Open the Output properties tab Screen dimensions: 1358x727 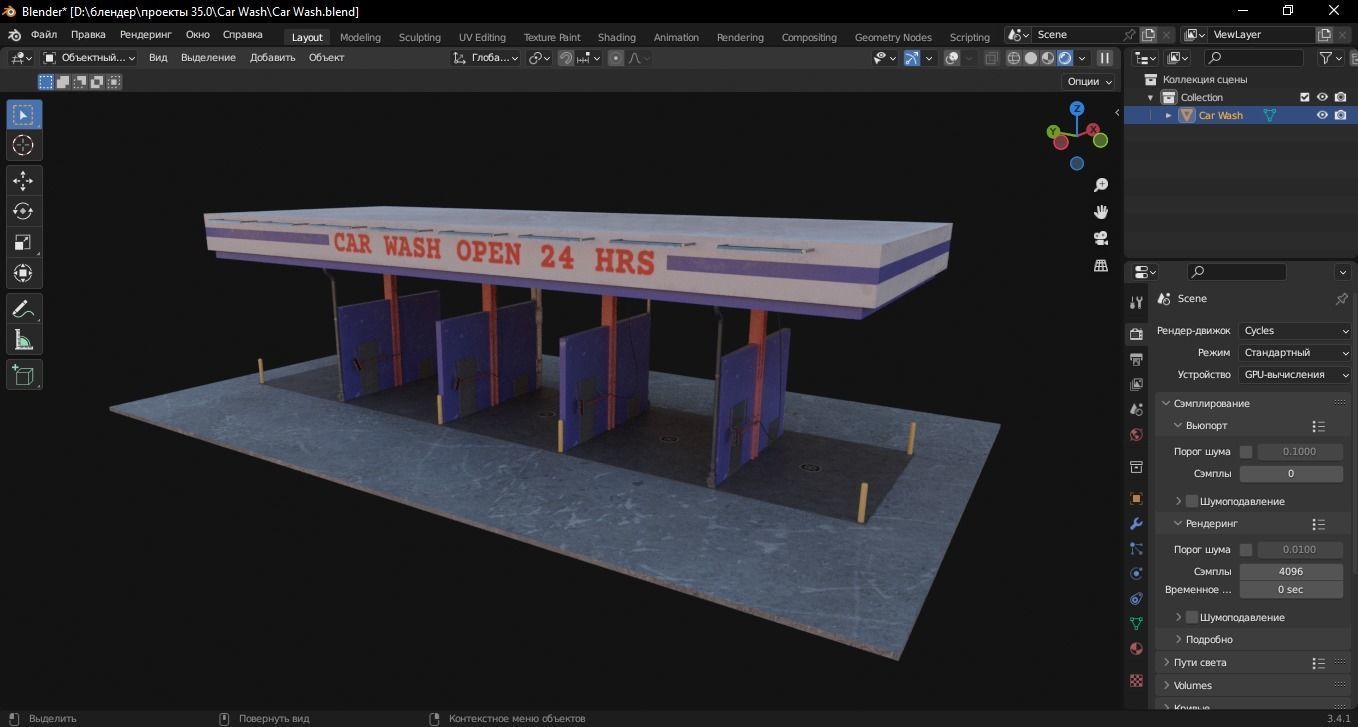[x=1136, y=359]
